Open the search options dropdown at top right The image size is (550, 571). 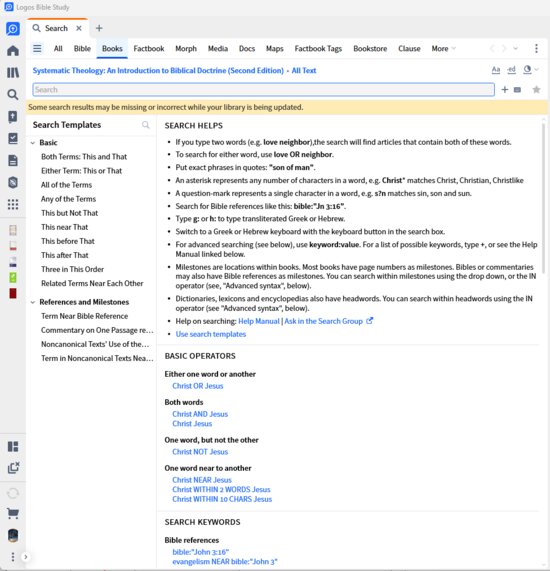[531, 70]
